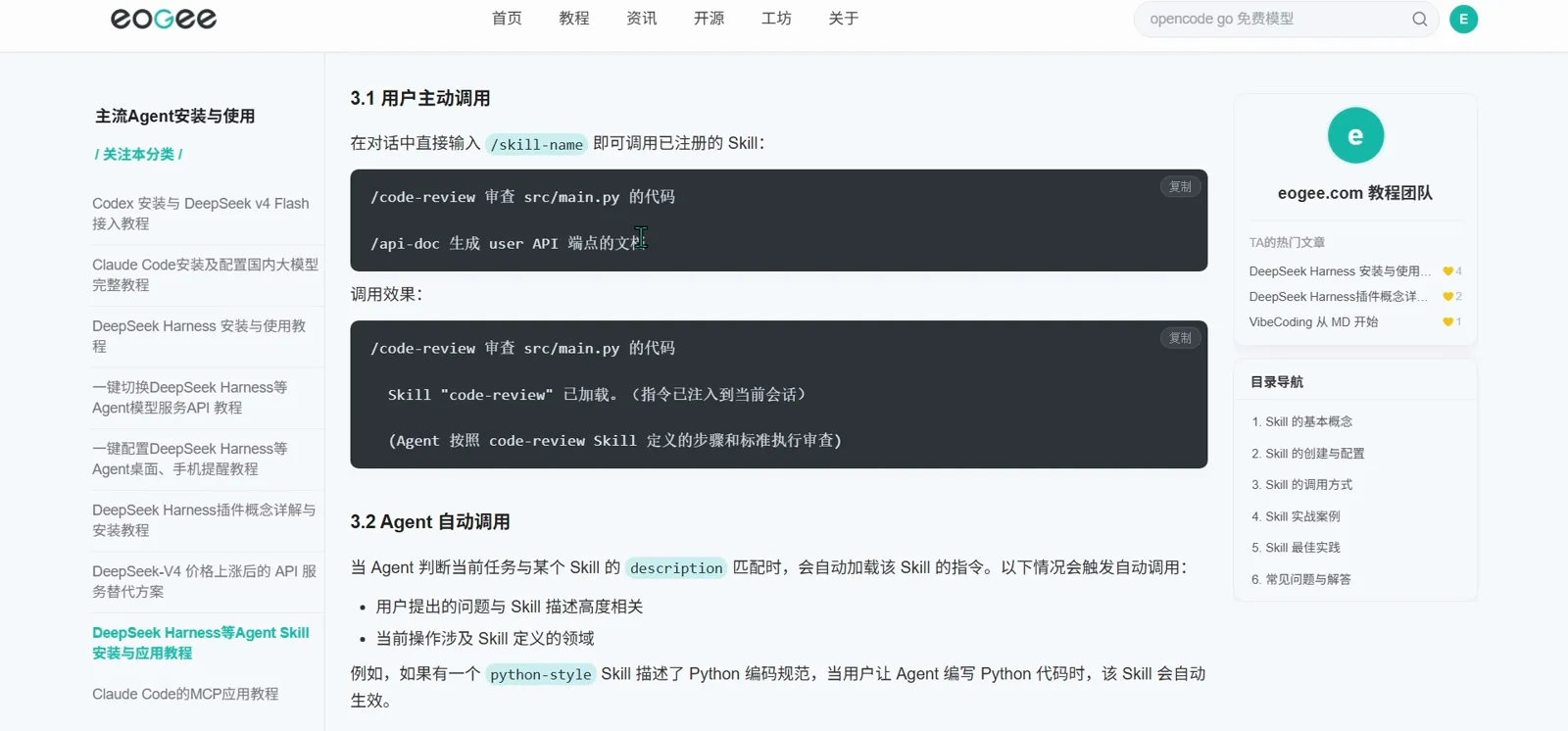Click 关注本分类 link in sidebar
This screenshot has height=731, width=1568.
click(x=138, y=154)
